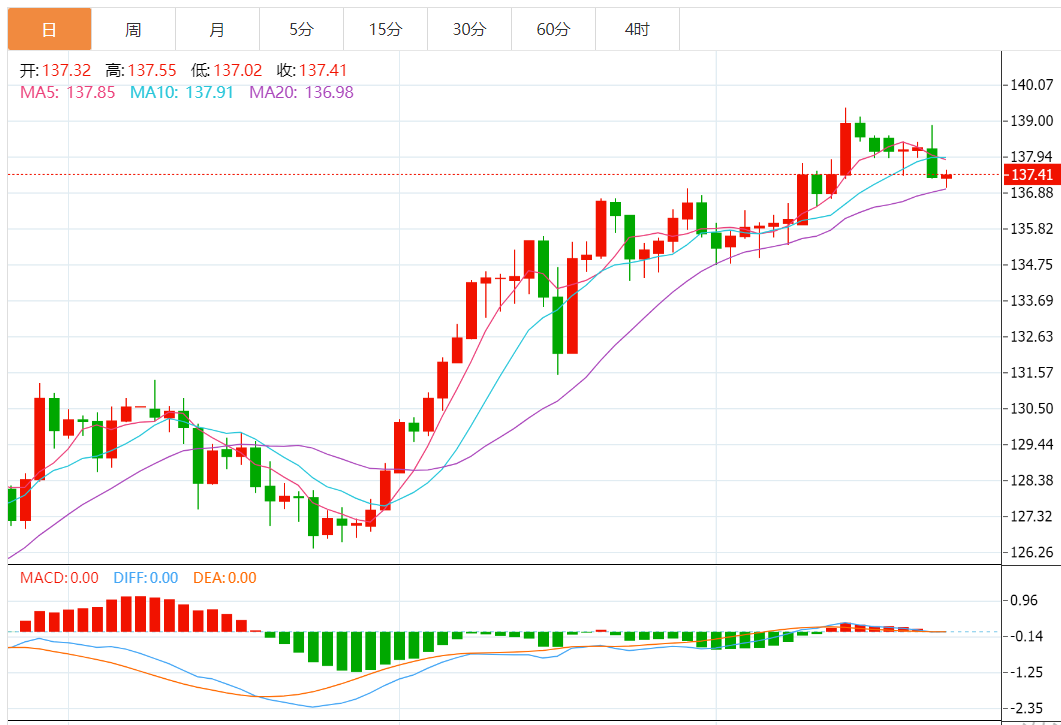Click the 133.69 price axis label
The width and height of the screenshot is (1061, 725).
(x=1031, y=301)
